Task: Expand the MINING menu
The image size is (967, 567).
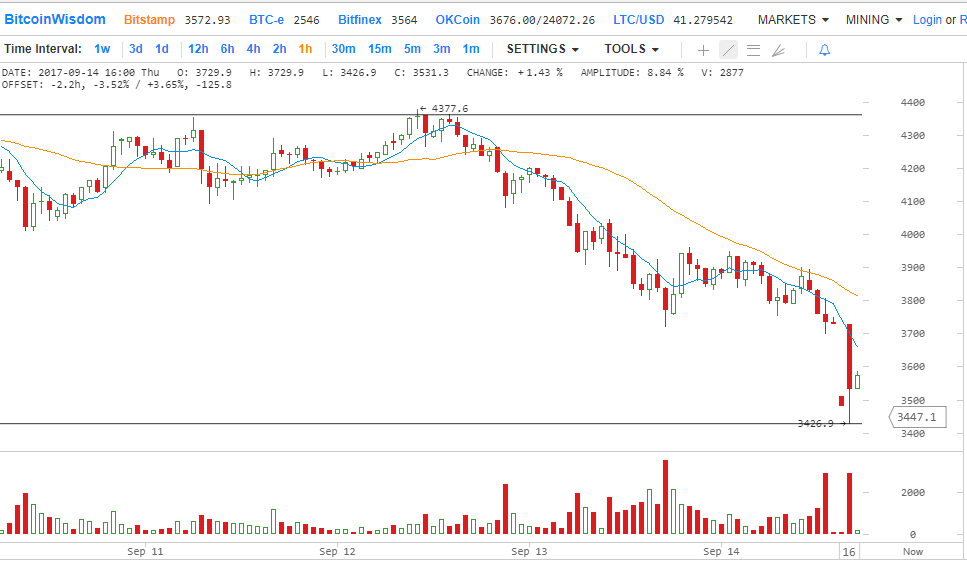Action: click(874, 20)
